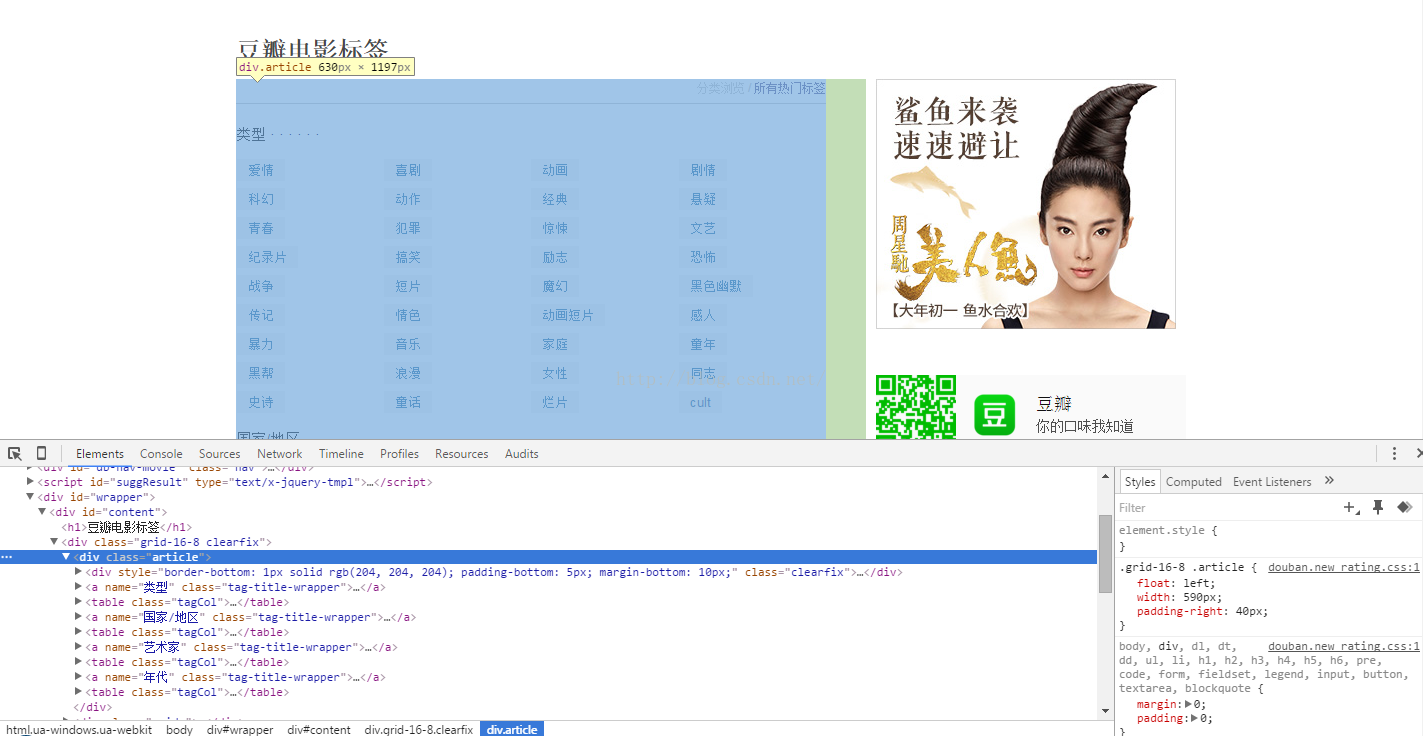1423x736 pixels.
Task: Open the 动画 movie tag
Action: pyautogui.click(x=555, y=170)
